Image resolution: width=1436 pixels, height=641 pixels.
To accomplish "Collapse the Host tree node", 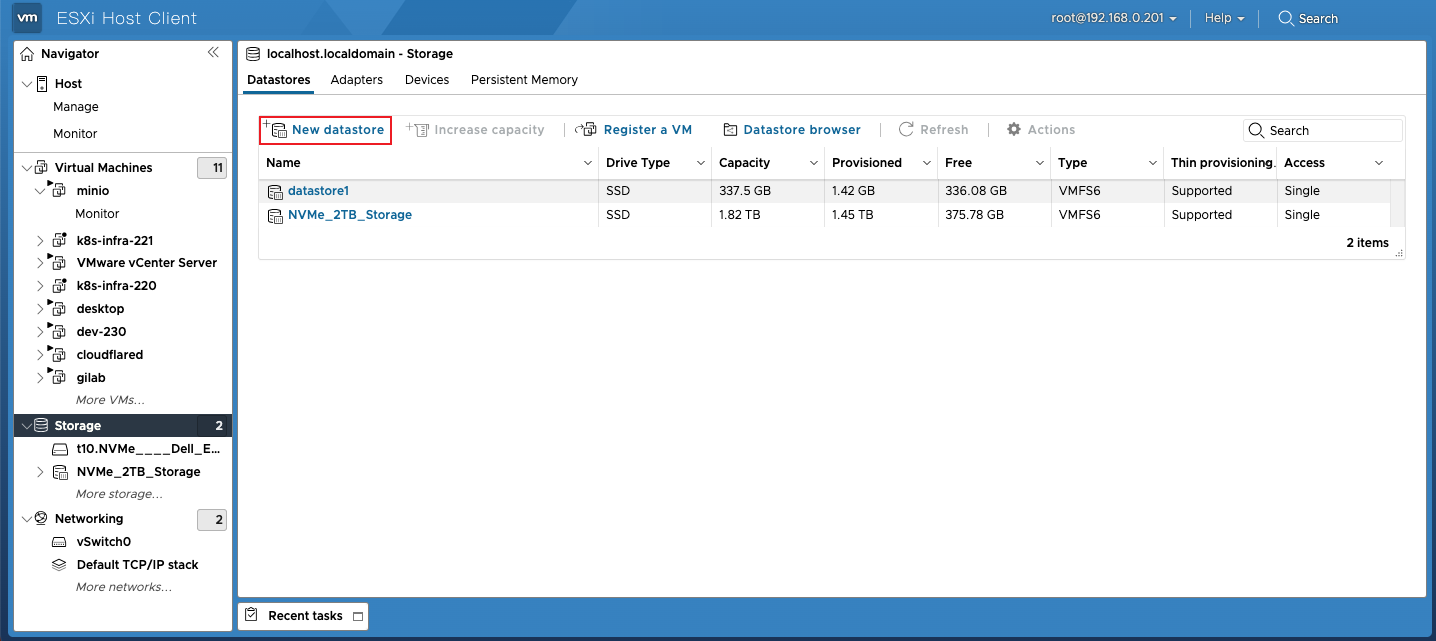I will pos(27,84).
